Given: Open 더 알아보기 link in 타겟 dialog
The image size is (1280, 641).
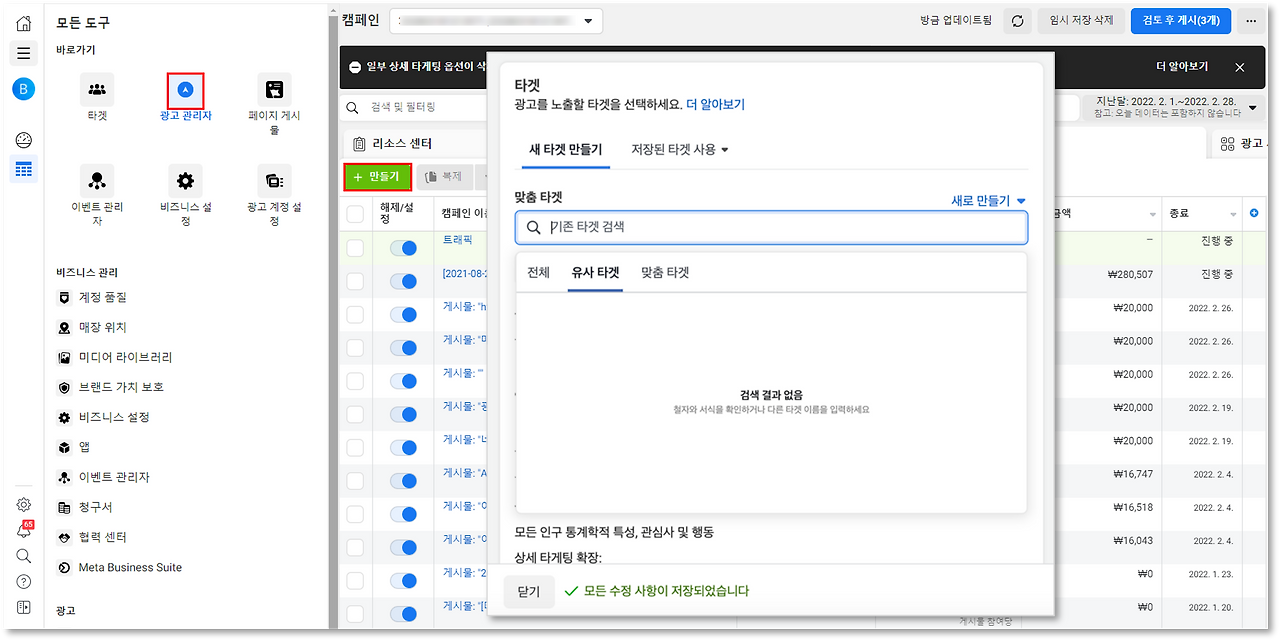Looking at the screenshot, I should tap(715, 104).
